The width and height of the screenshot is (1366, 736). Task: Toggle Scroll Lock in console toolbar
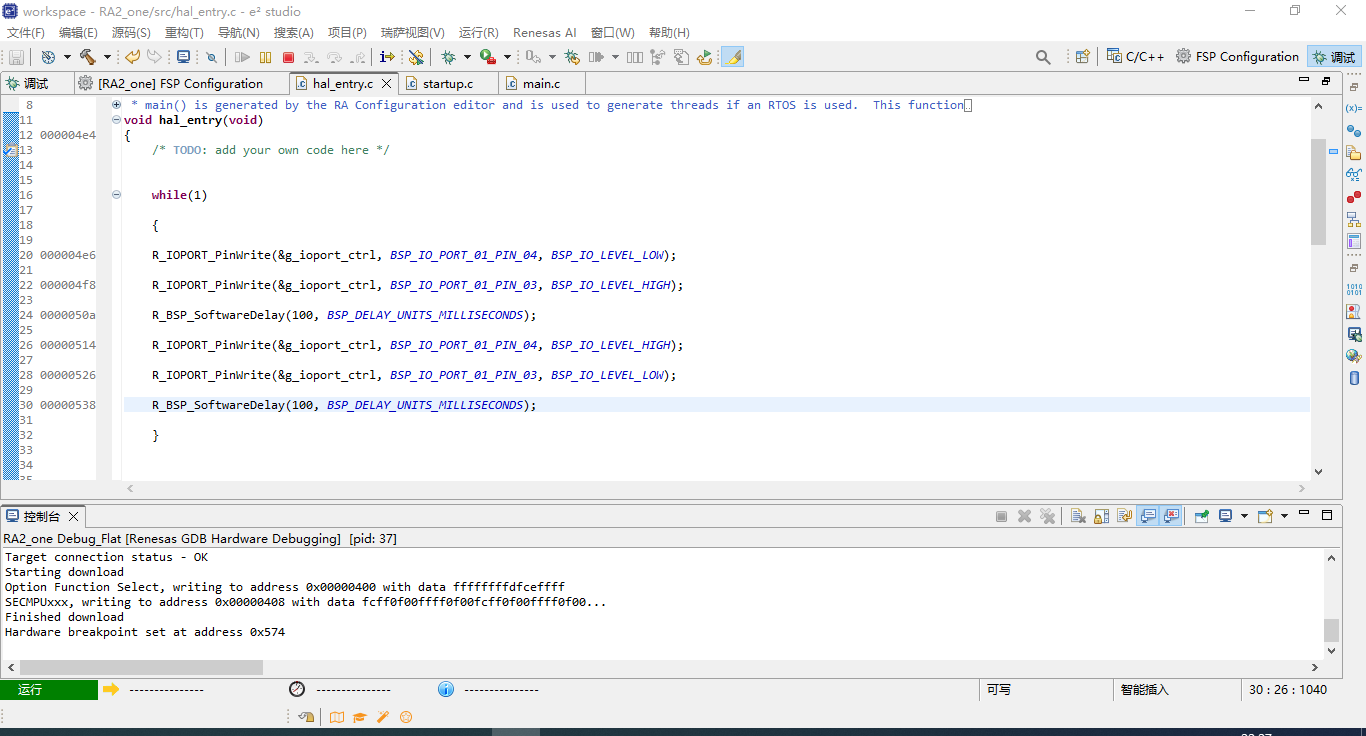[x=1101, y=516]
